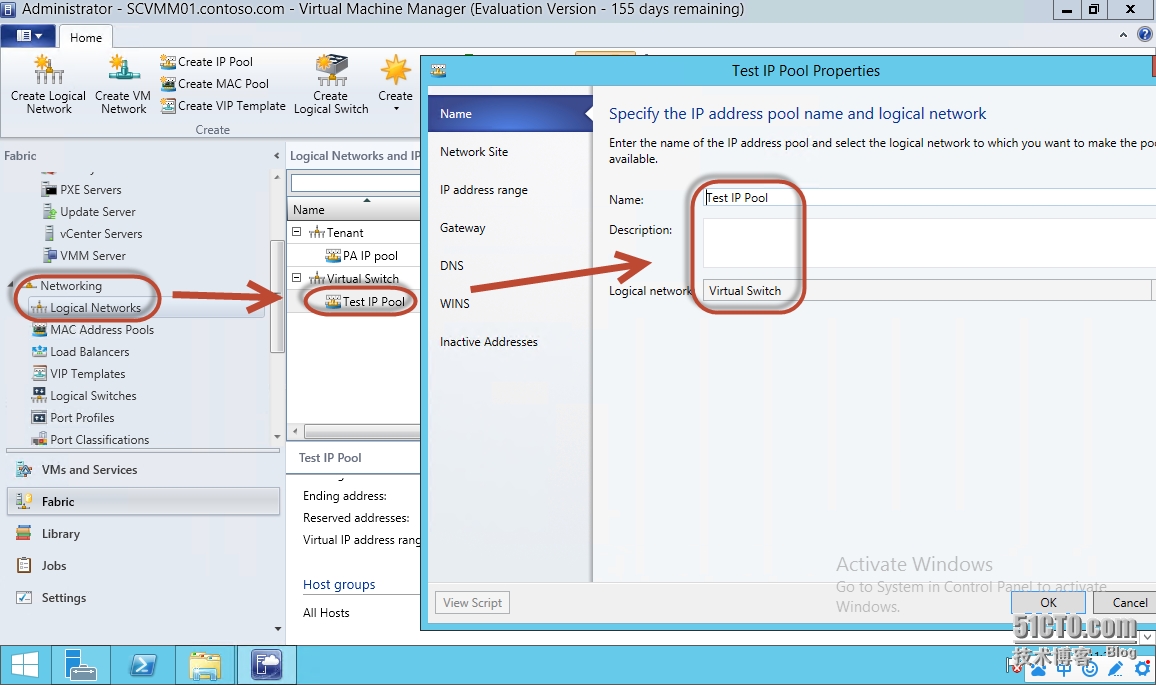Select Port Profiles tree item

pos(74,417)
